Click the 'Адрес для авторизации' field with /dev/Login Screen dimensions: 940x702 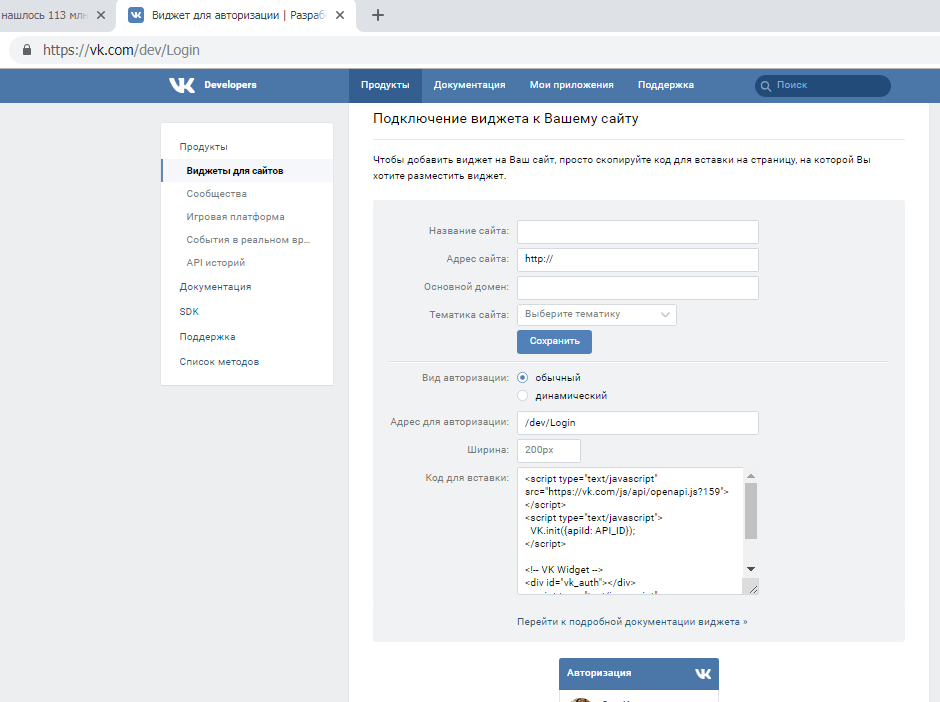[637, 423]
